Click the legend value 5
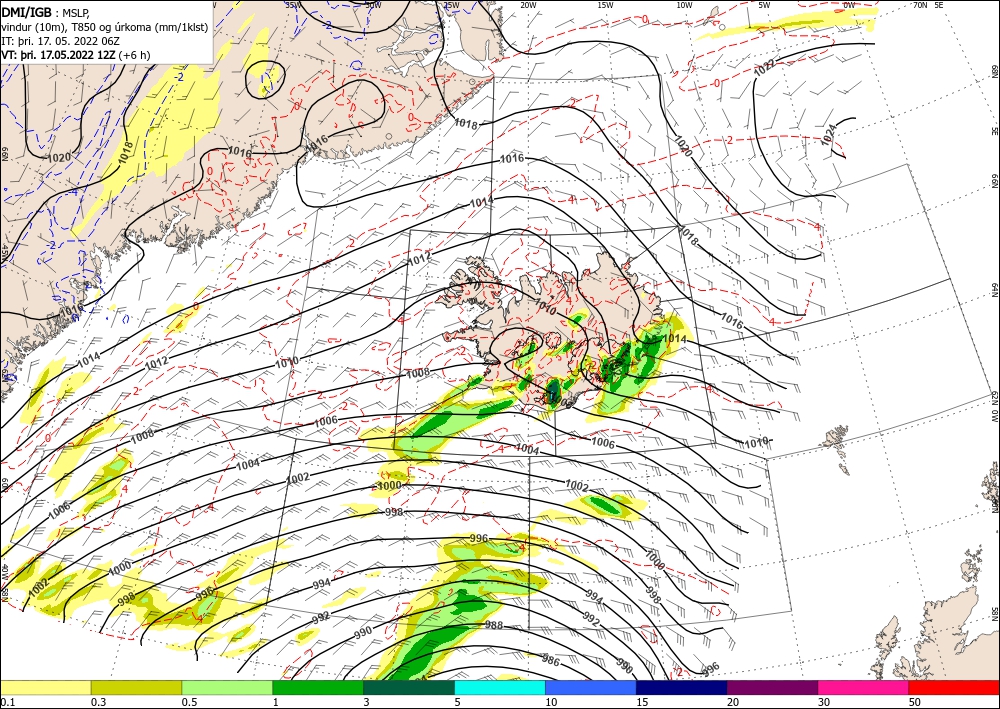The width and height of the screenshot is (1000, 709). pos(458,702)
